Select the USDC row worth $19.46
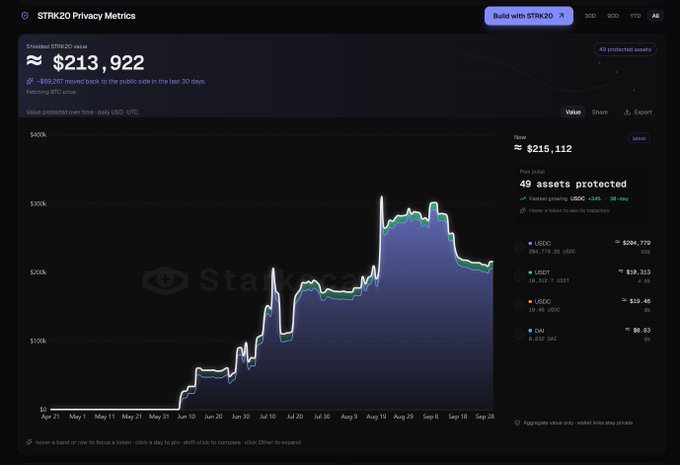Viewport: 680px width, 465px height. [x=582, y=305]
